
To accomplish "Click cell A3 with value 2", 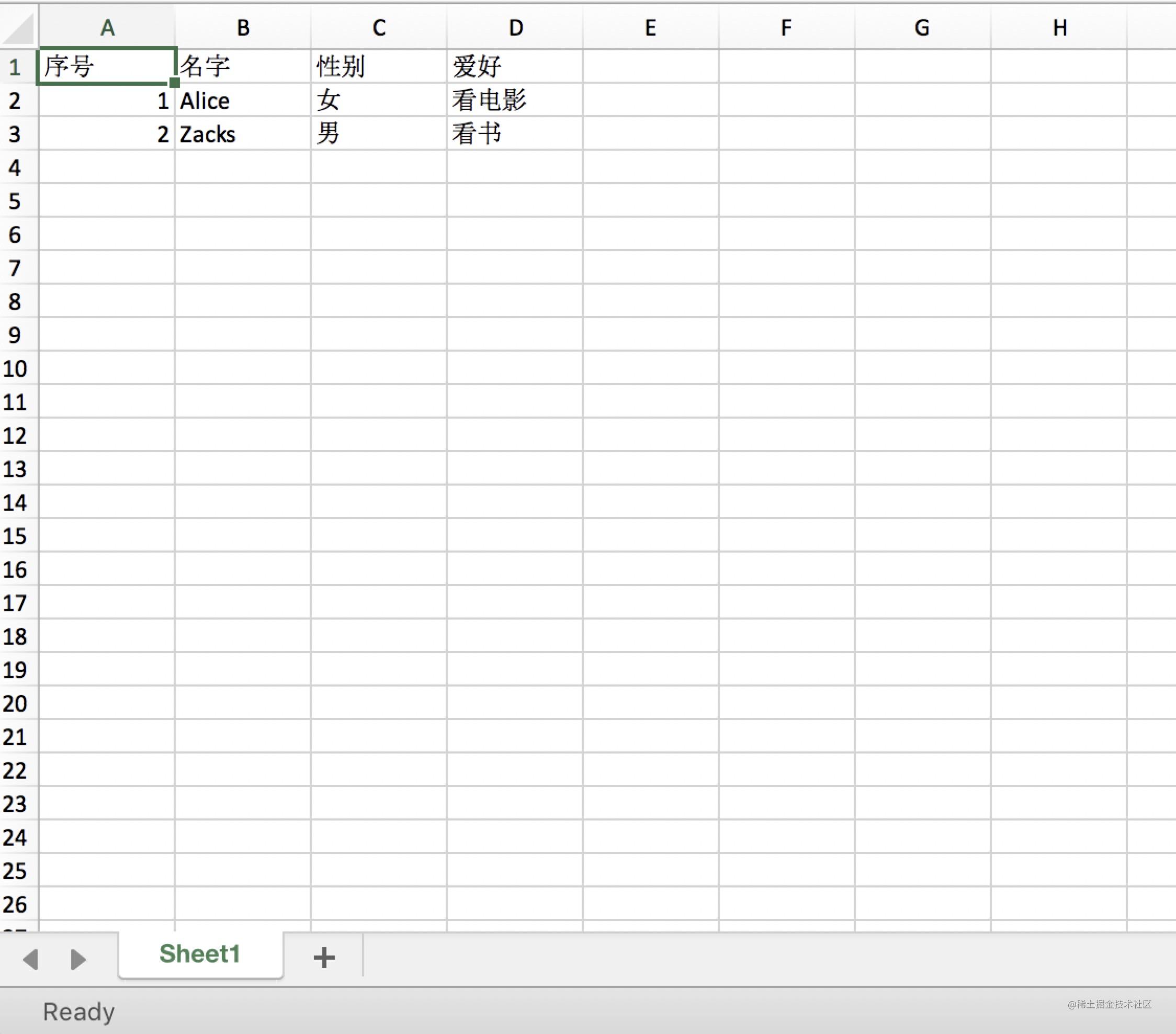I will (x=106, y=133).
